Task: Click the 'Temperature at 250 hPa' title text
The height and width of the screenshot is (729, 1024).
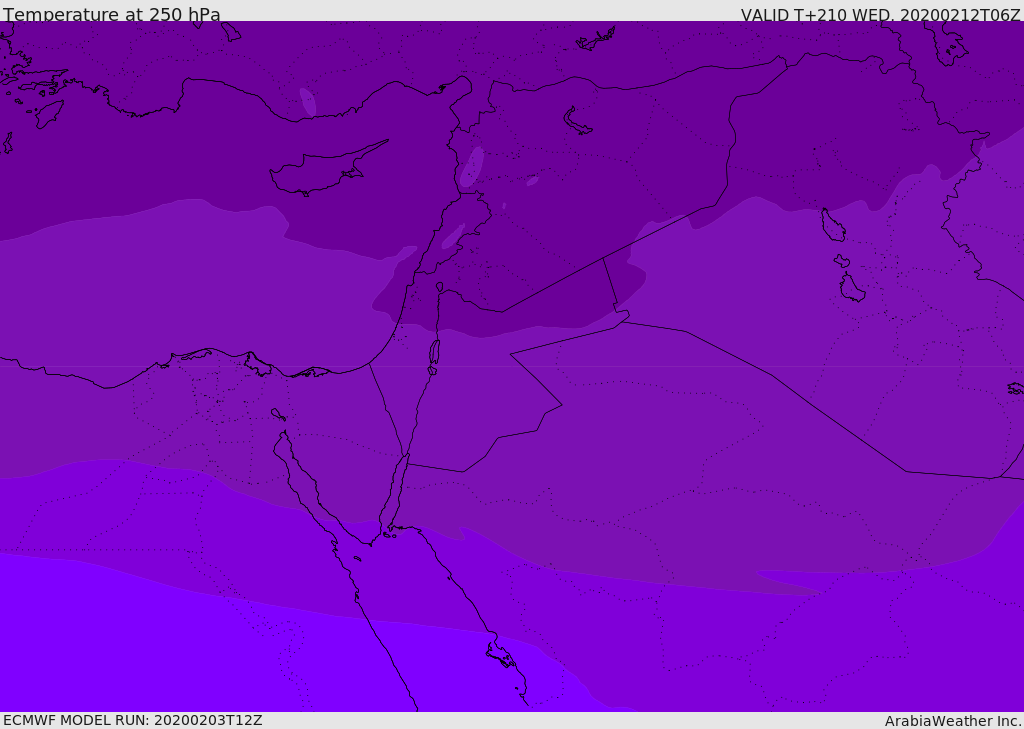Action: tap(112, 14)
